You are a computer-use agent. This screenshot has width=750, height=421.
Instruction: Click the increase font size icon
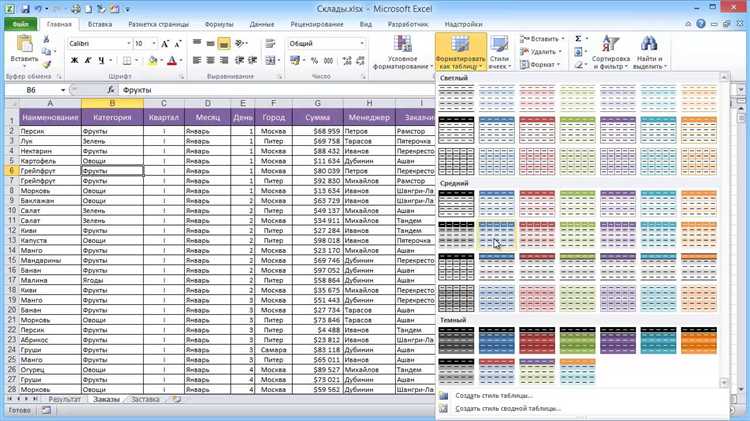pos(165,44)
